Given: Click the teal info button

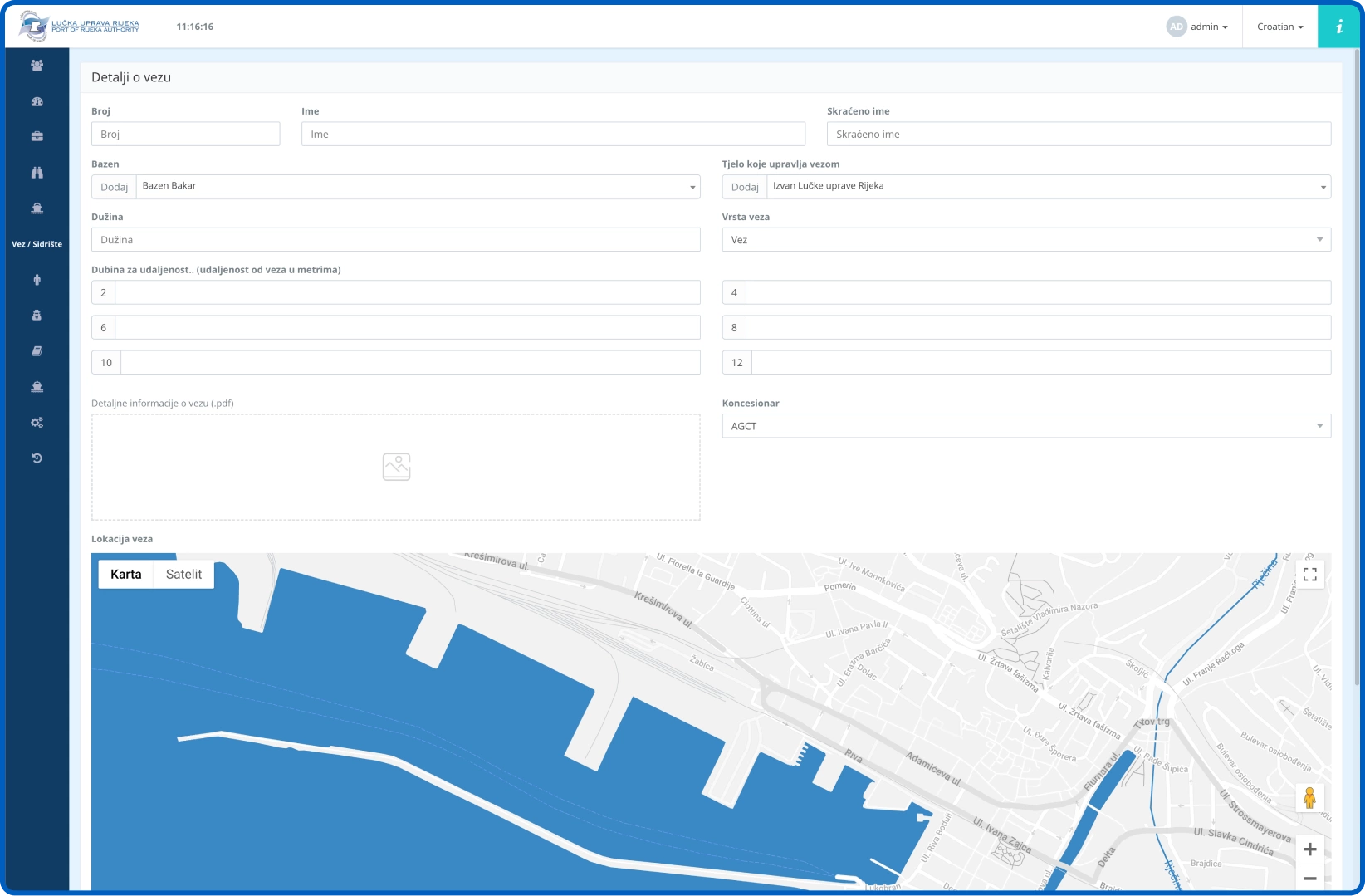Looking at the screenshot, I should (x=1338, y=27).
